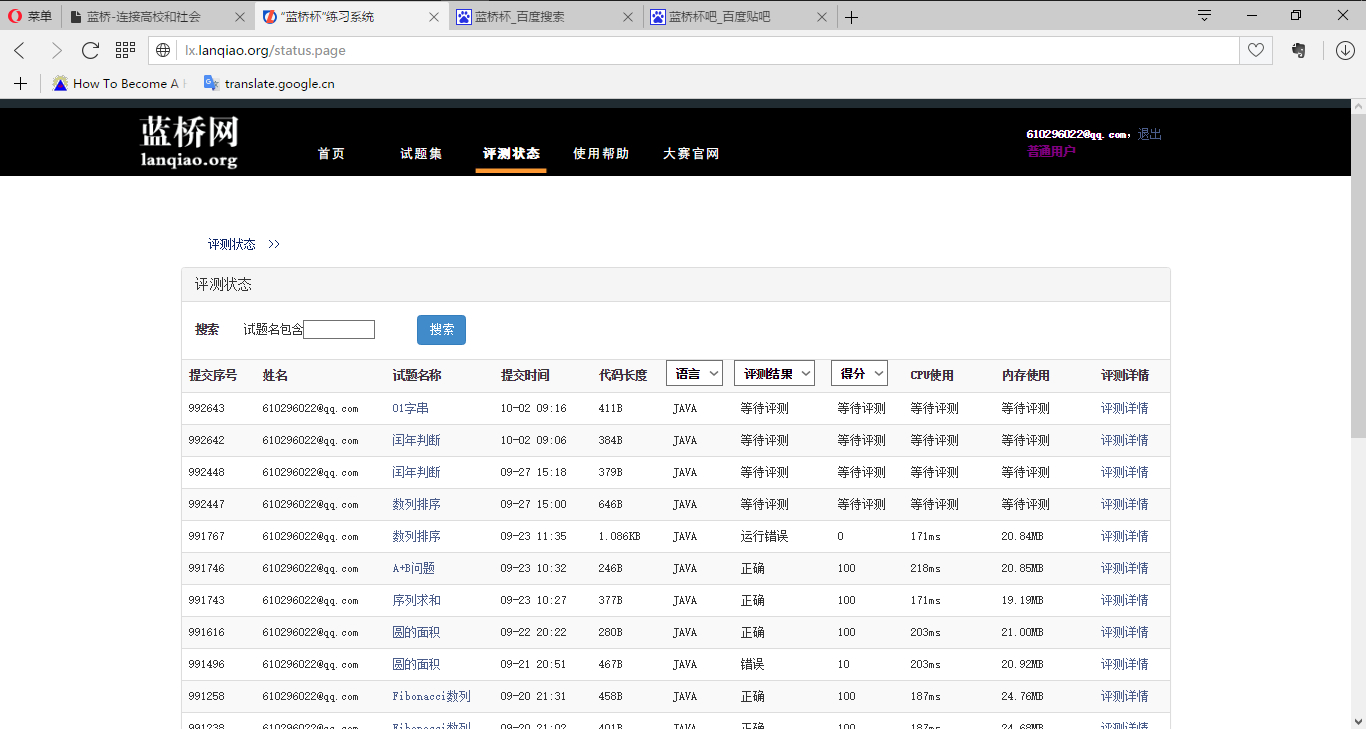Expand the 得分 dropdown filter

[859, 373]
